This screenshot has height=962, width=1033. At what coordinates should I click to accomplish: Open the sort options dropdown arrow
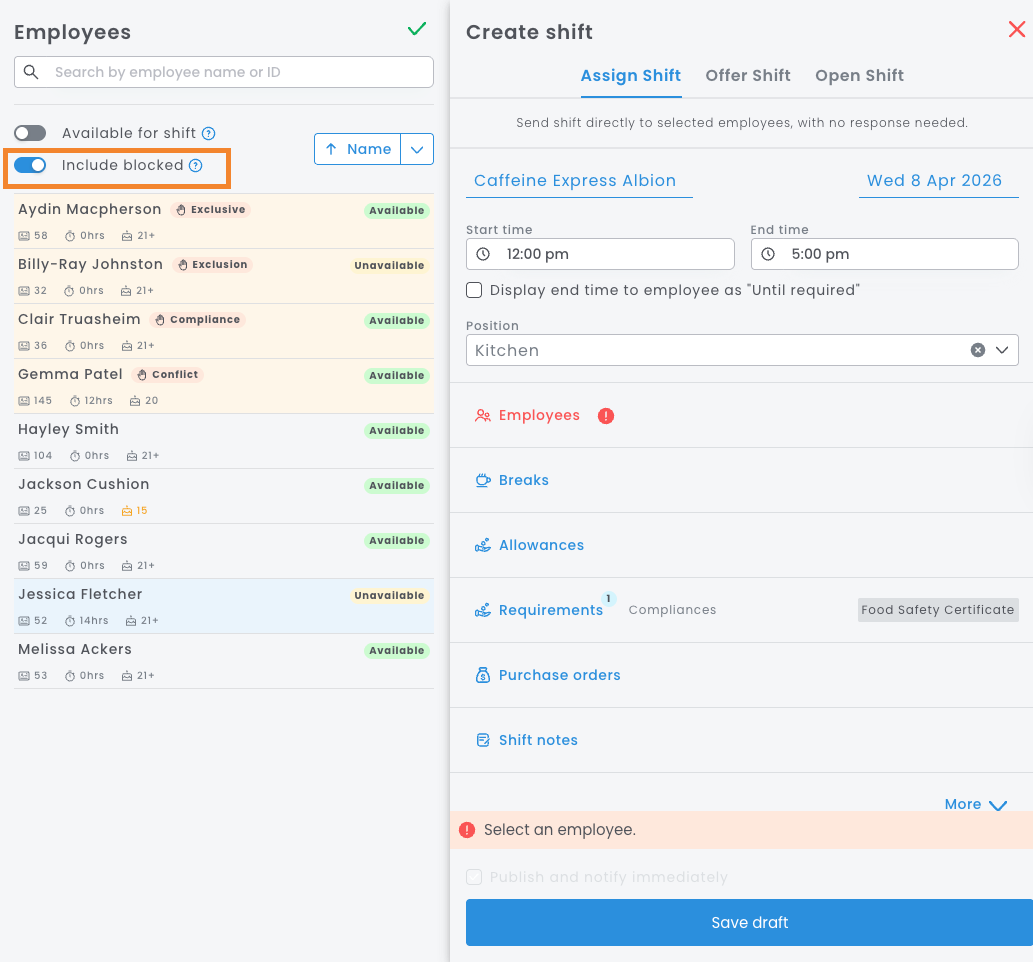pos(417,149)
